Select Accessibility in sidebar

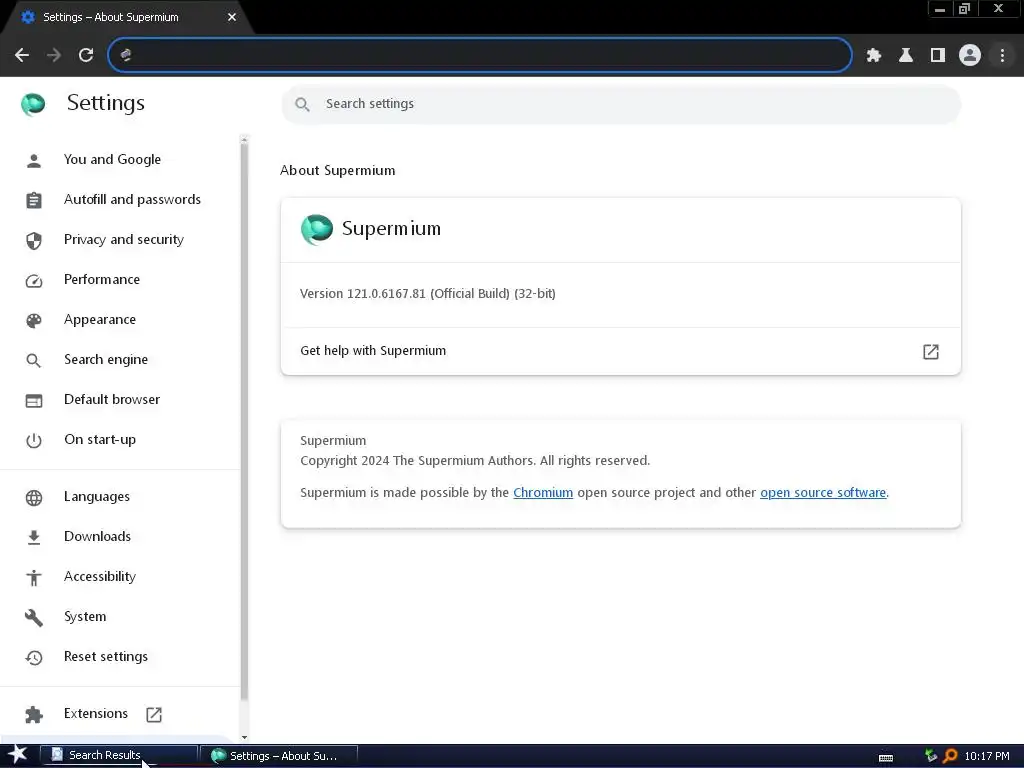coord(100,576)
